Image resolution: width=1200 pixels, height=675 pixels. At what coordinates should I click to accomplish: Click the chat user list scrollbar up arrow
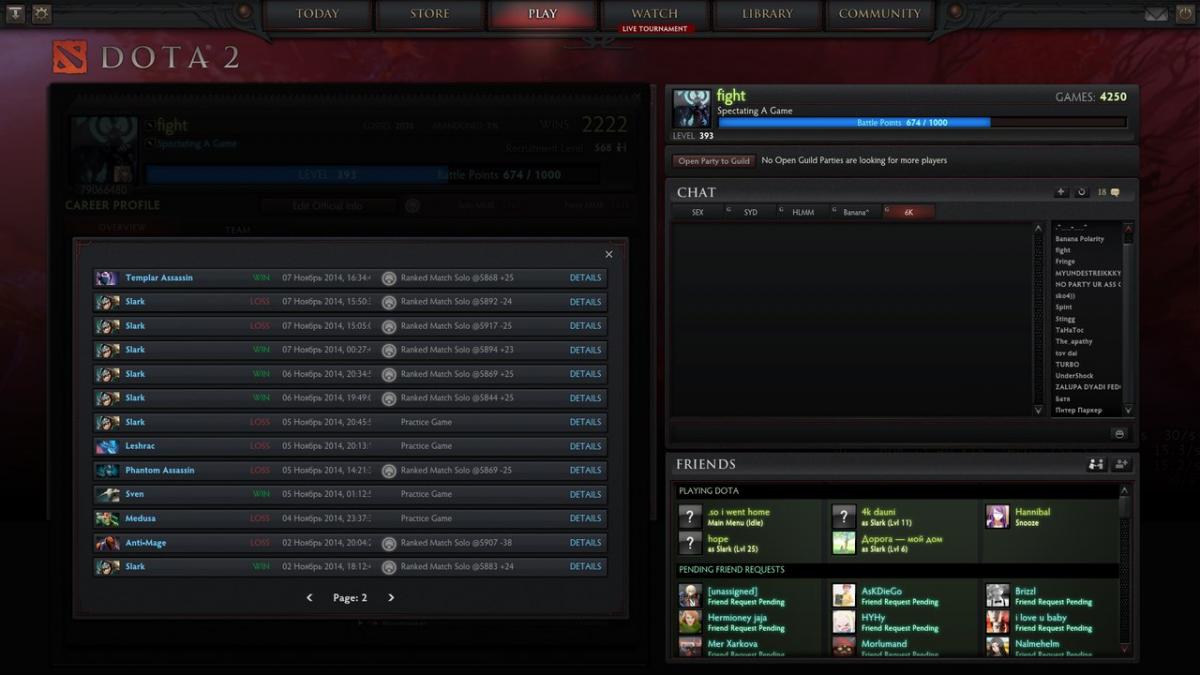click(x=1128, y=228)
